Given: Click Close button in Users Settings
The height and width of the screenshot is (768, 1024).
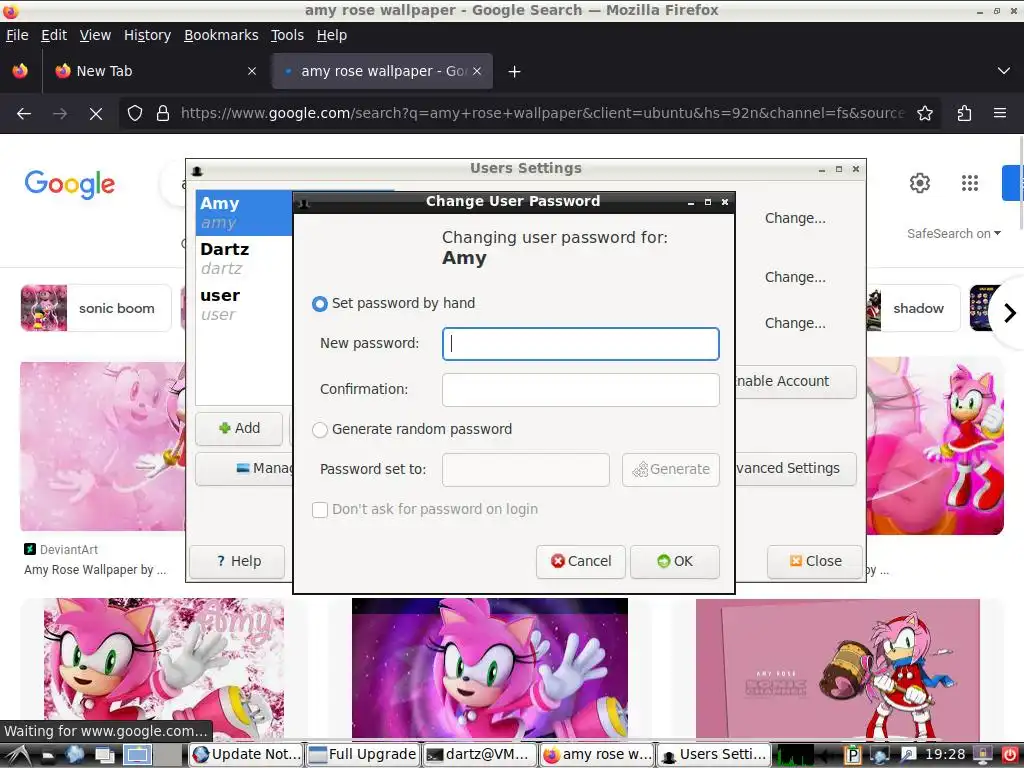Looking at the screenshot, I should (x=815, y=562).
